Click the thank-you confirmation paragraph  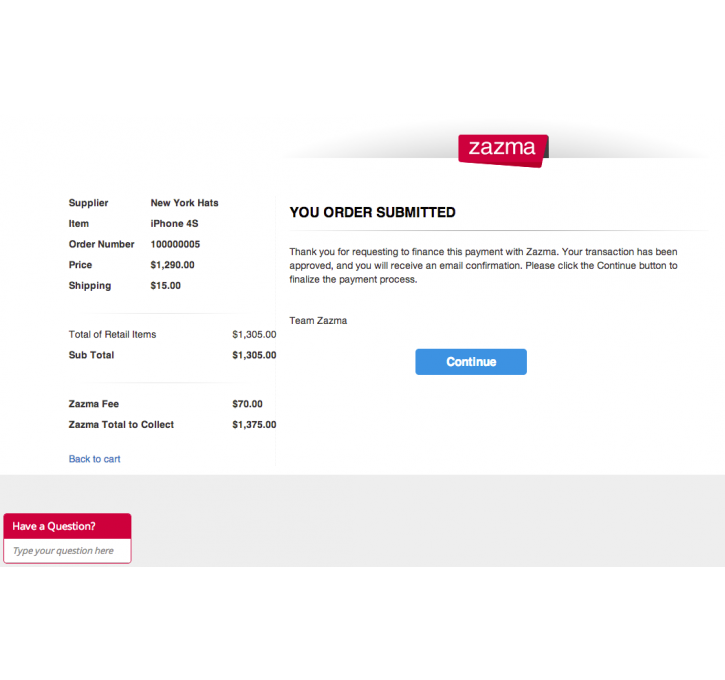pos(484,265)
